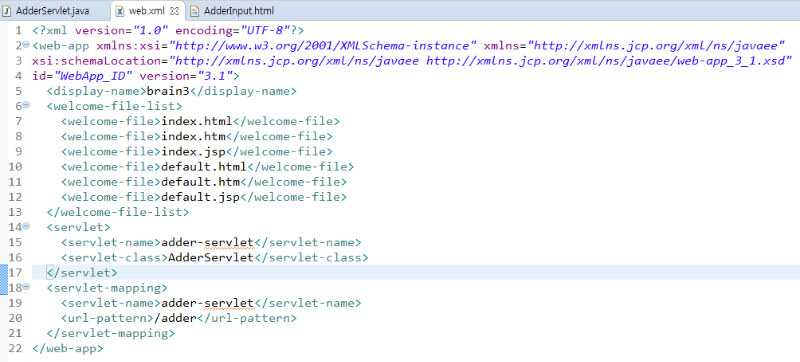The height and width of the screenshot is (362, 800).
Task: Click index.htm welcome-file value
Action: click(193, 137)
